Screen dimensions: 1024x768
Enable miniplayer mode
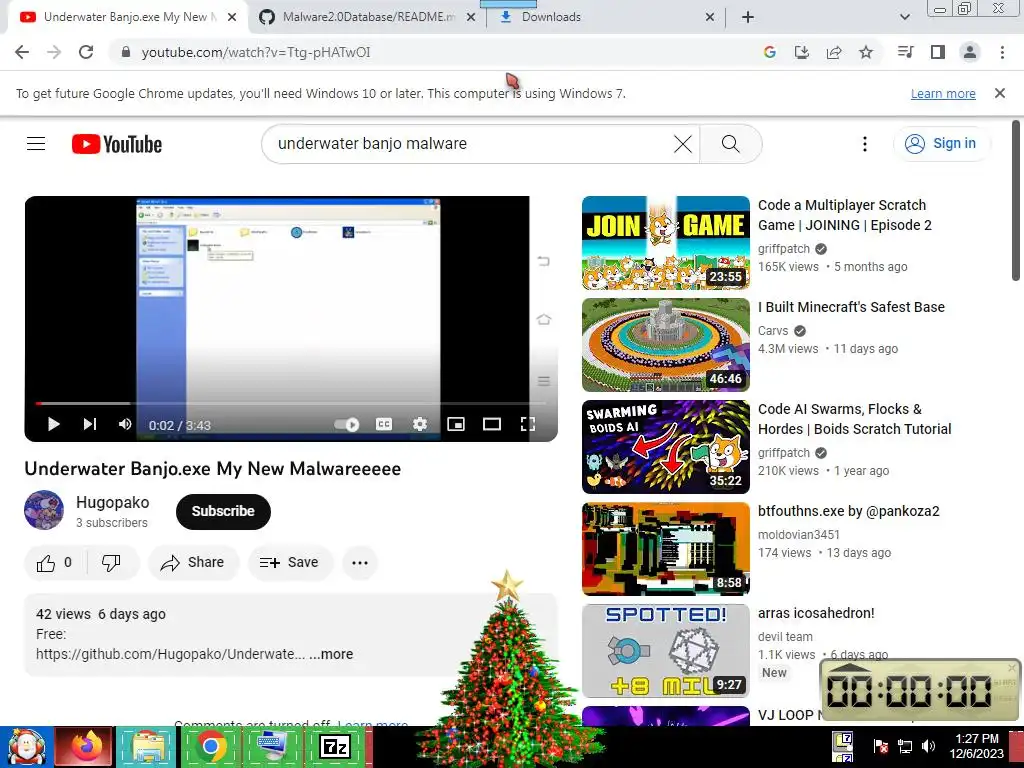click(456, 424)
